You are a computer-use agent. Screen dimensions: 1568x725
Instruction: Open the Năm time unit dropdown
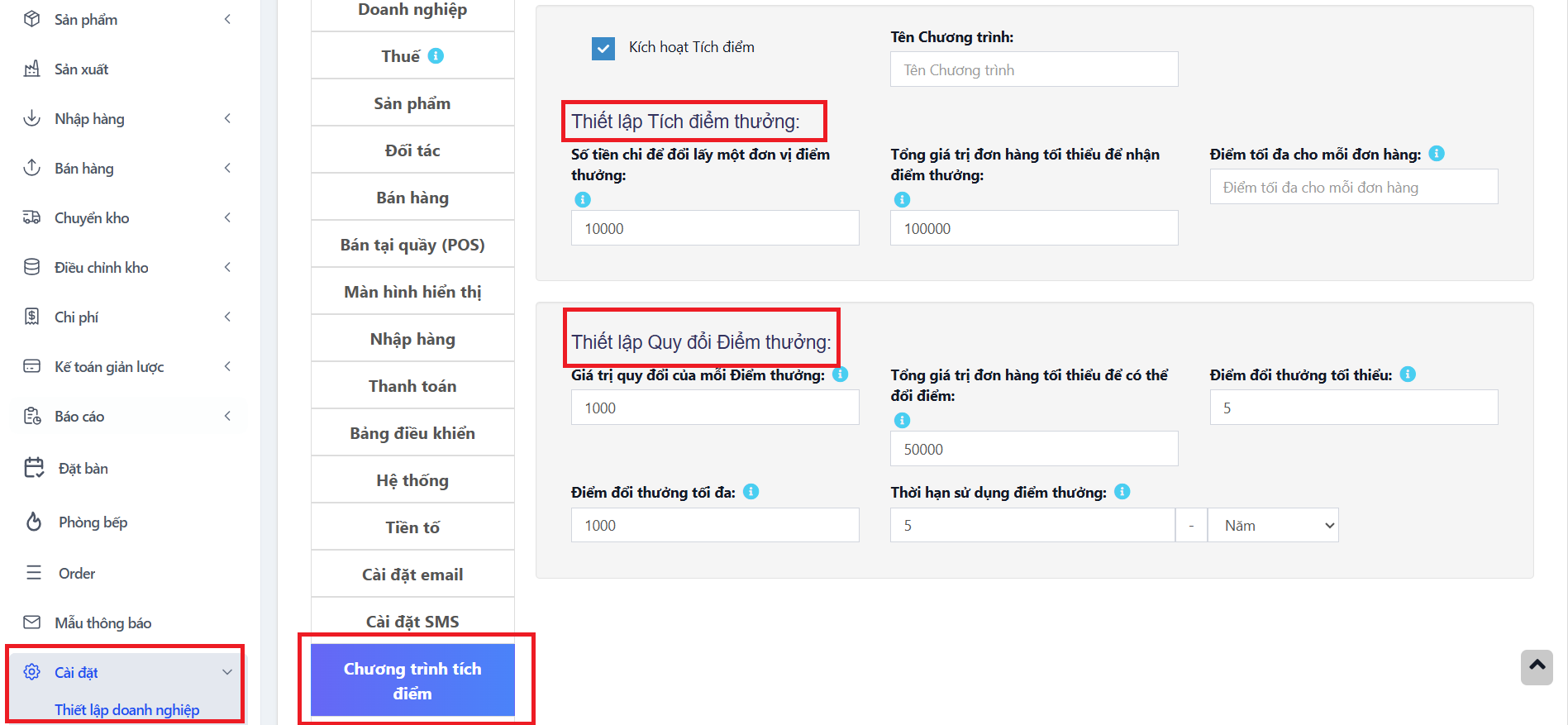click(x=1273, y=525)
